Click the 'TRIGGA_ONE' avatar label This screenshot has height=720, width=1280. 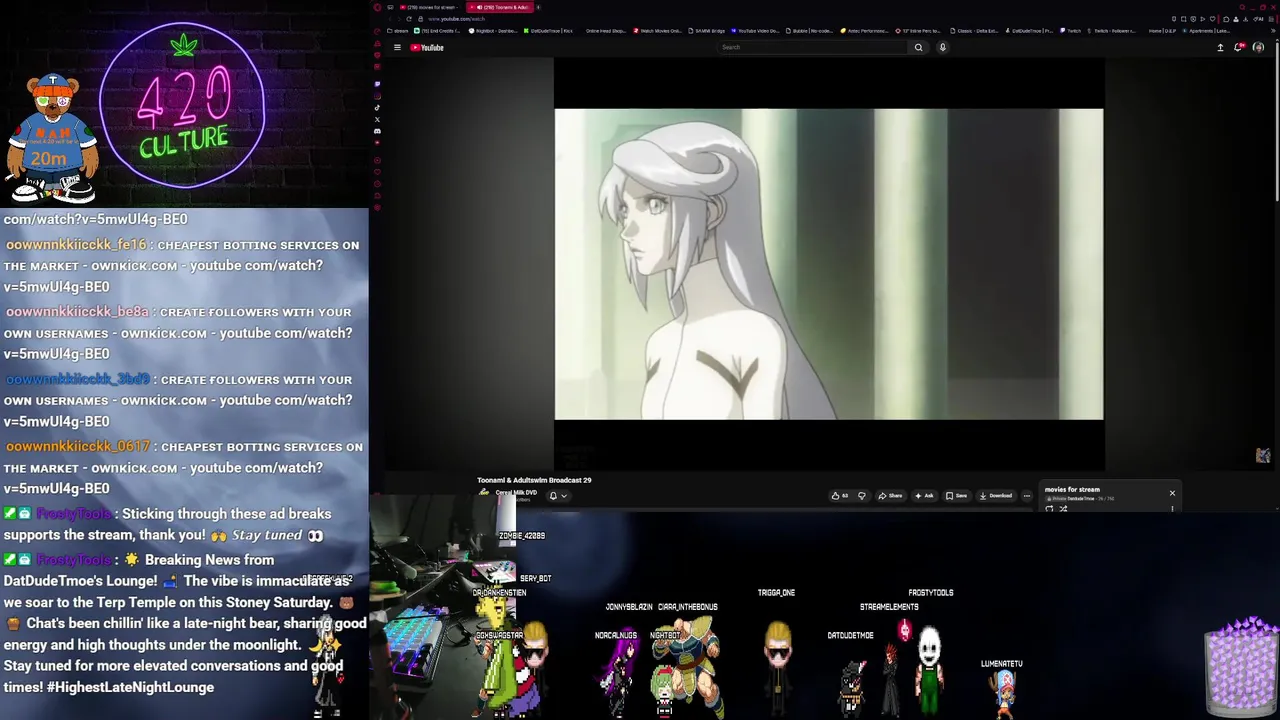click(x=776, y=593)
